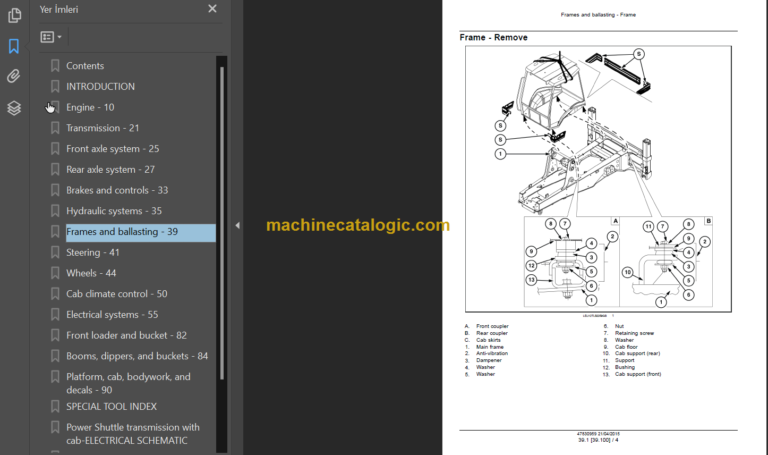Jump to Transmission - 21 bookmark
This screenshot has height=455, width=768.
102,128
